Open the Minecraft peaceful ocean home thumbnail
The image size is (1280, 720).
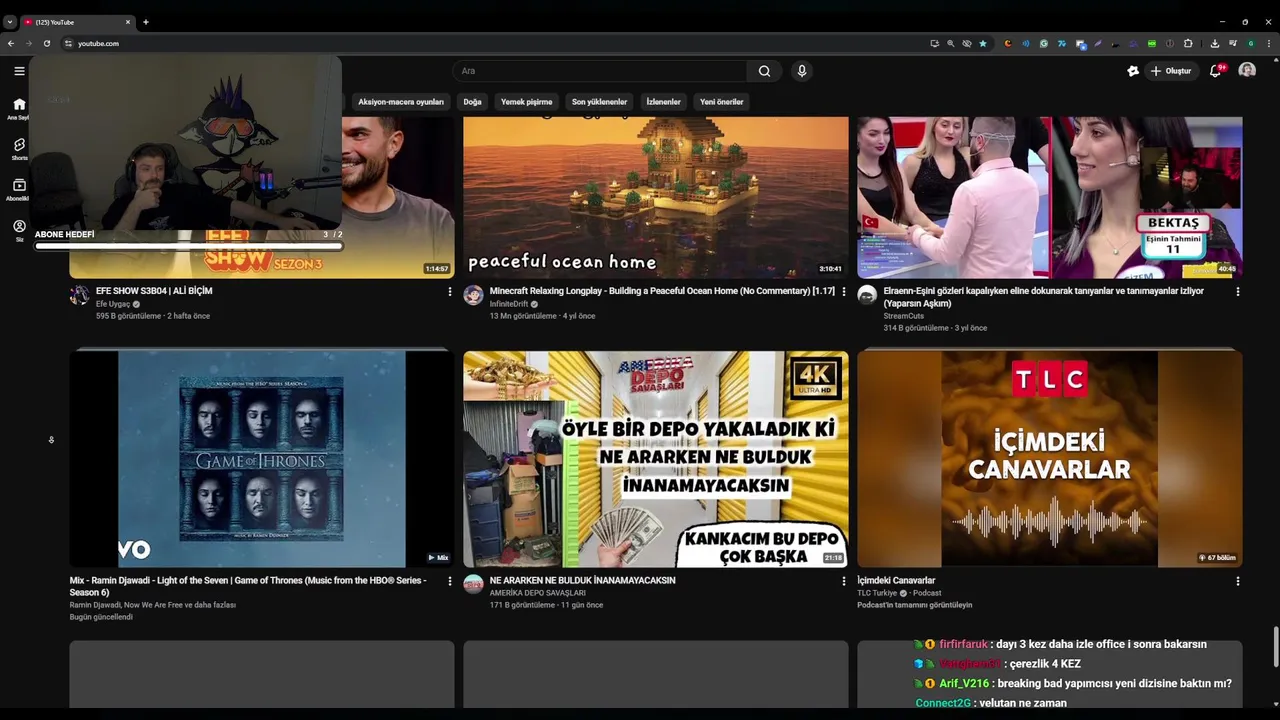tap(655, 197)
